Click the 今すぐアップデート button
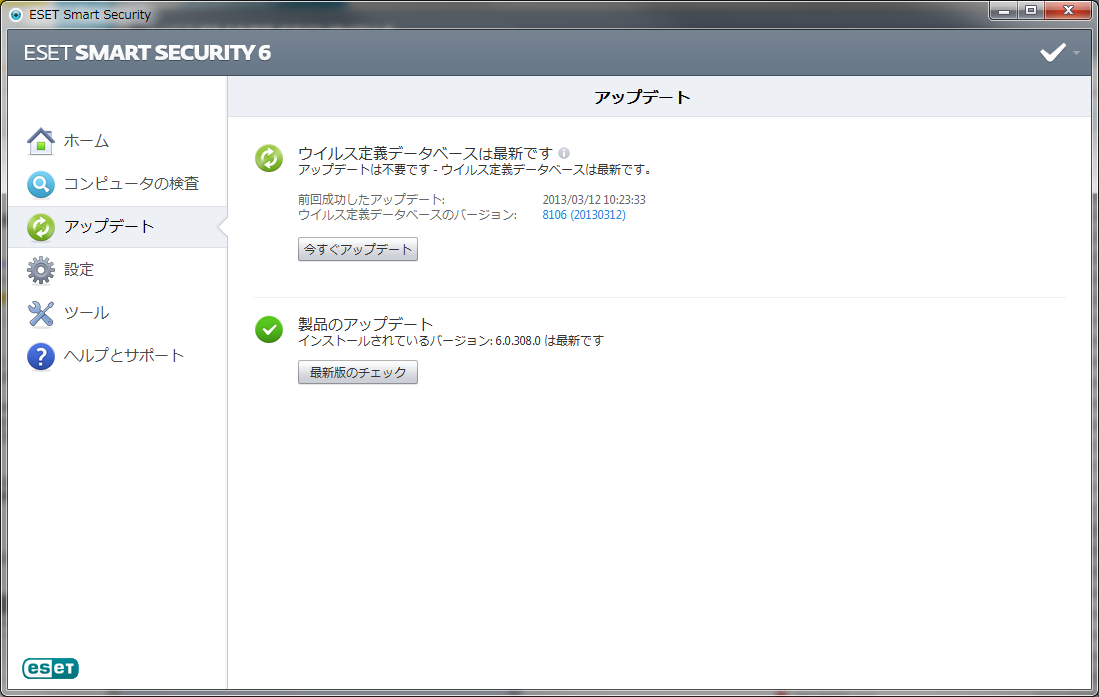This screenshot has height=697, width=1099. click(357, 249)
